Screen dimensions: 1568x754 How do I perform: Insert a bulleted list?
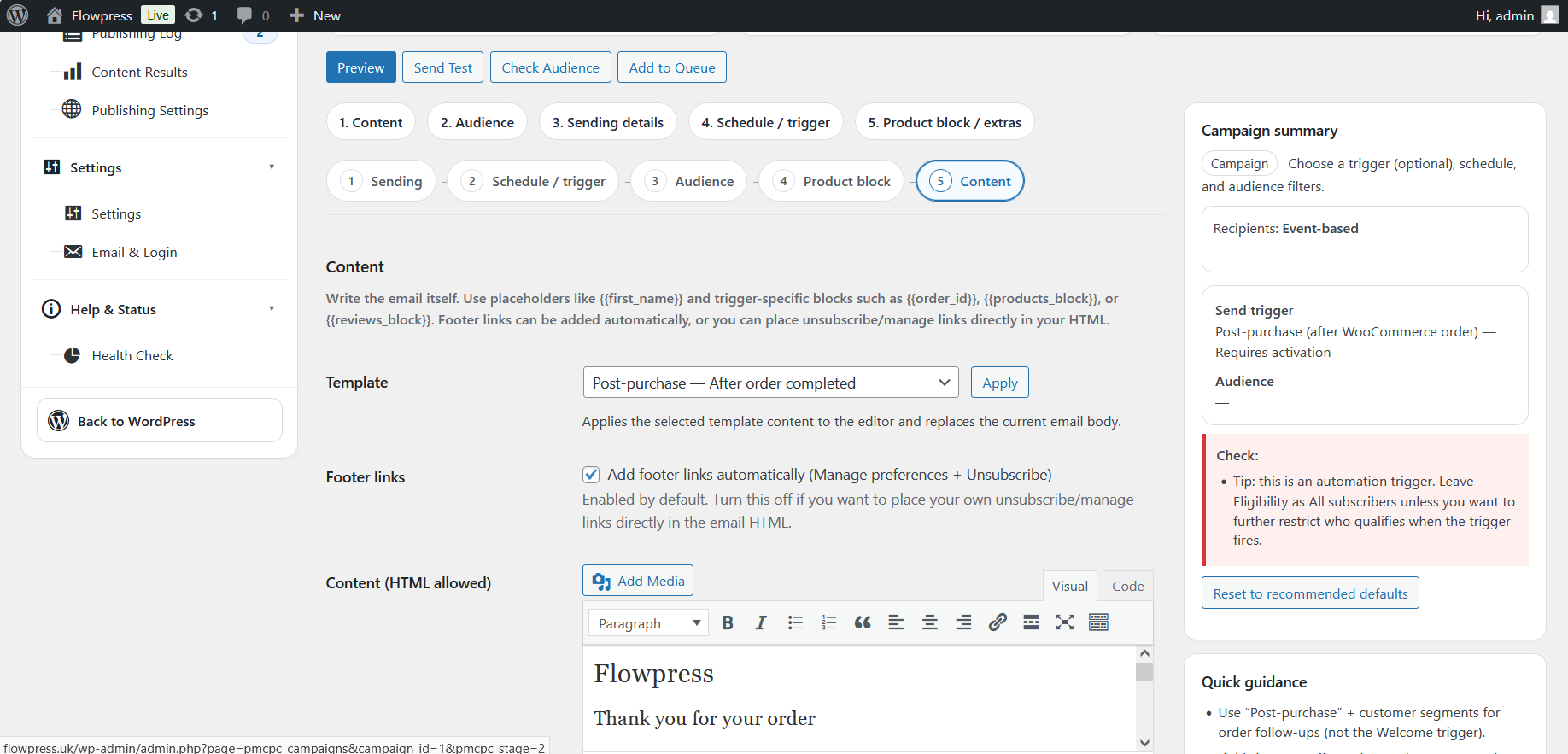tap(795, 622)
